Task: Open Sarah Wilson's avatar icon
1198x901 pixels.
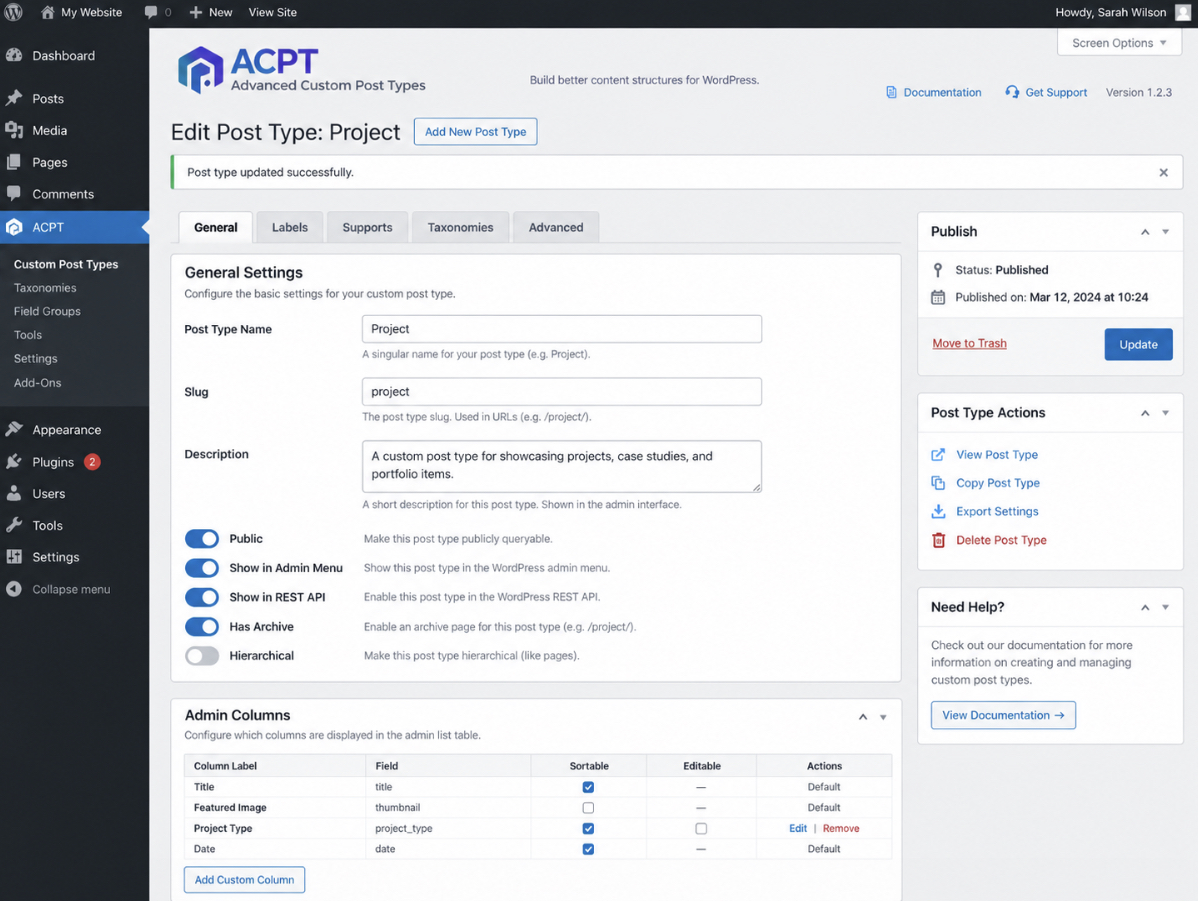Action: pos(1183,12)
